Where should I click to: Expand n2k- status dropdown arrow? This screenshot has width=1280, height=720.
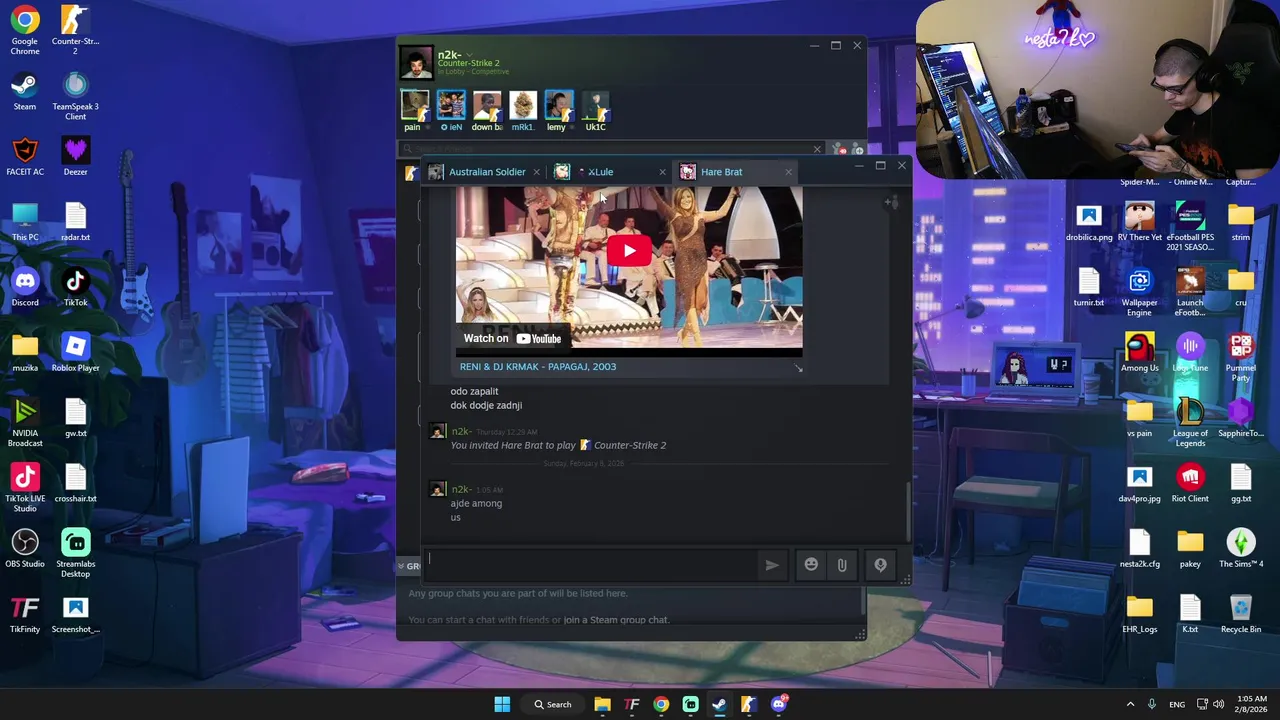point(469,55)
